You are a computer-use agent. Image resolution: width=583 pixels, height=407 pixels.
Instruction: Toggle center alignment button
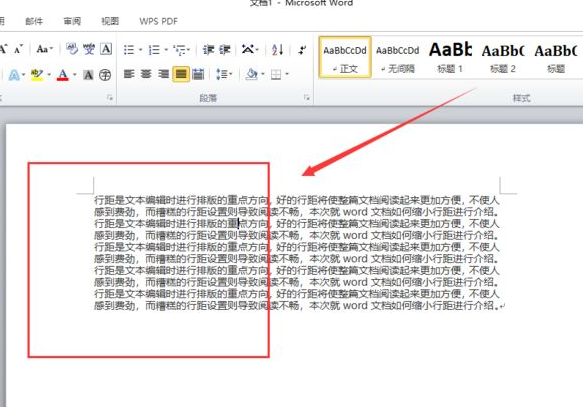[x=146, y=74]
